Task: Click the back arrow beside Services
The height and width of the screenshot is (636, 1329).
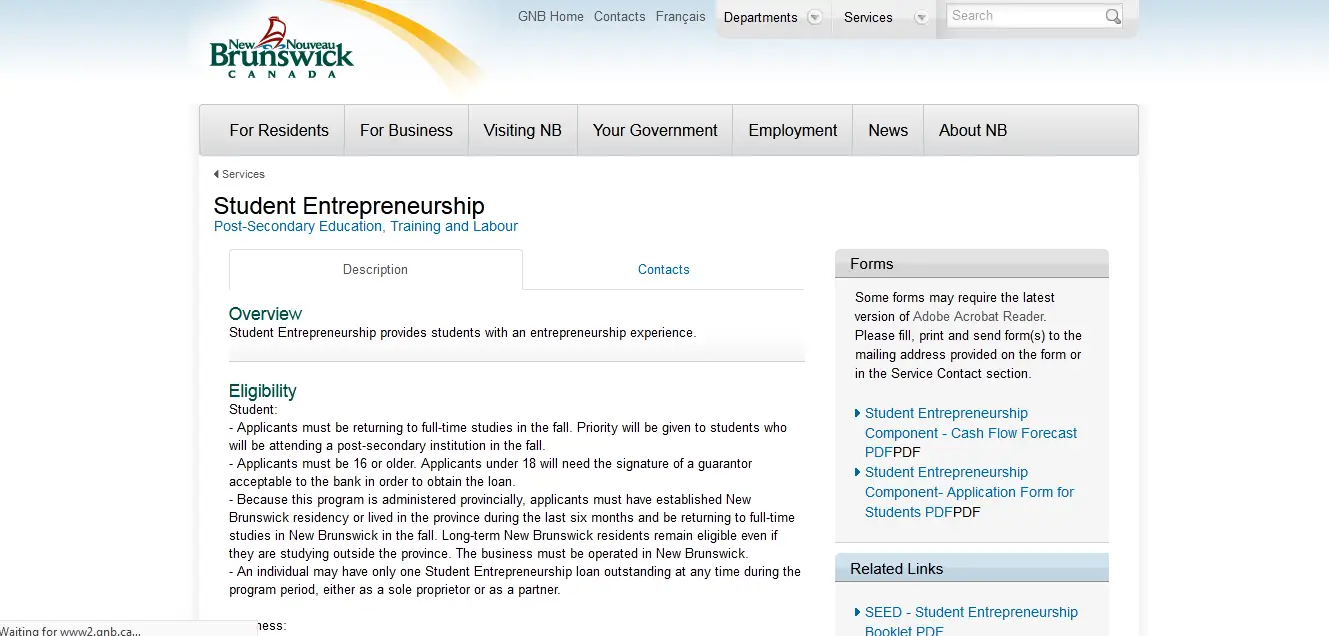Action: [x=216, y=174]
